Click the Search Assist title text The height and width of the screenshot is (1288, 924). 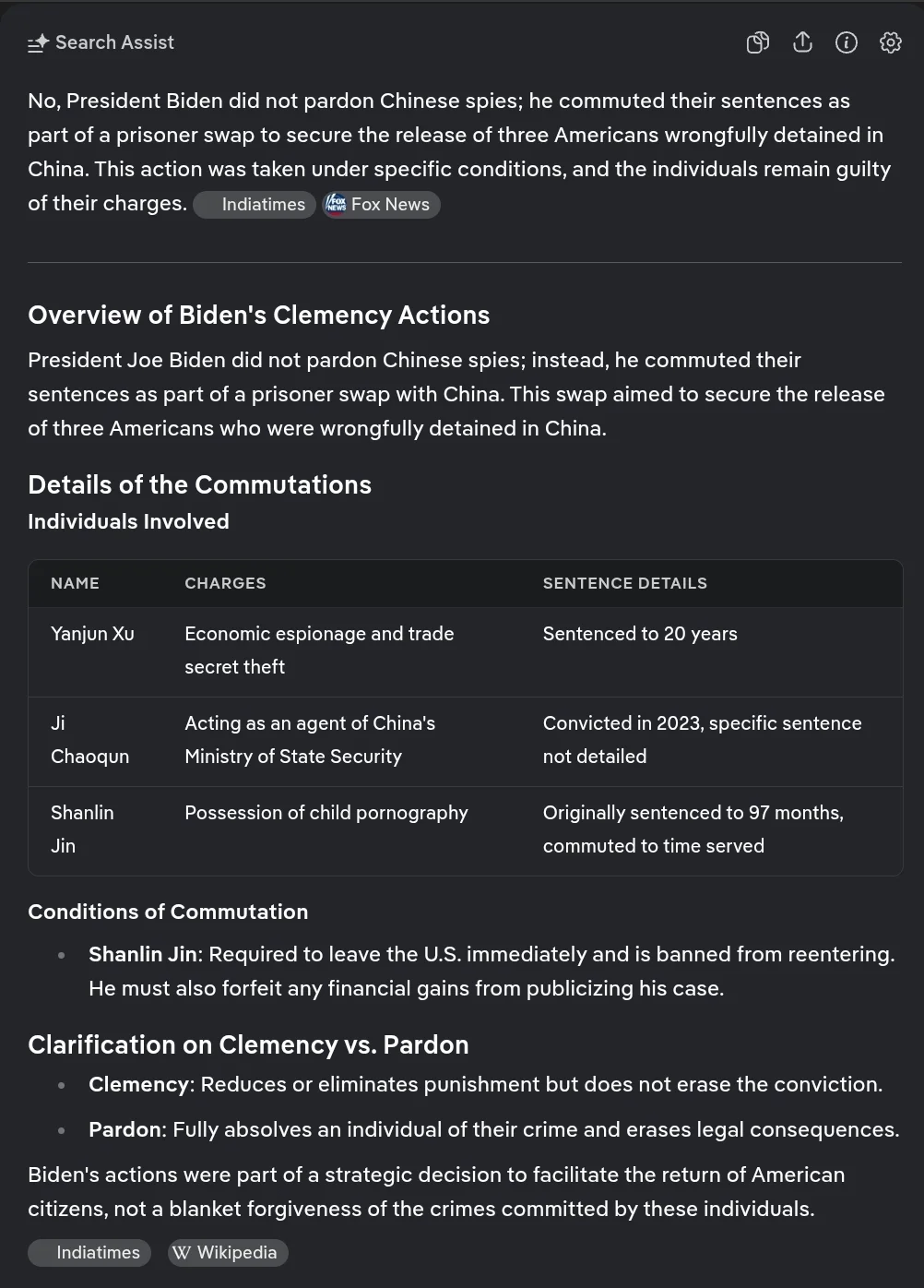pyautogui.click(x=114, y=42)
